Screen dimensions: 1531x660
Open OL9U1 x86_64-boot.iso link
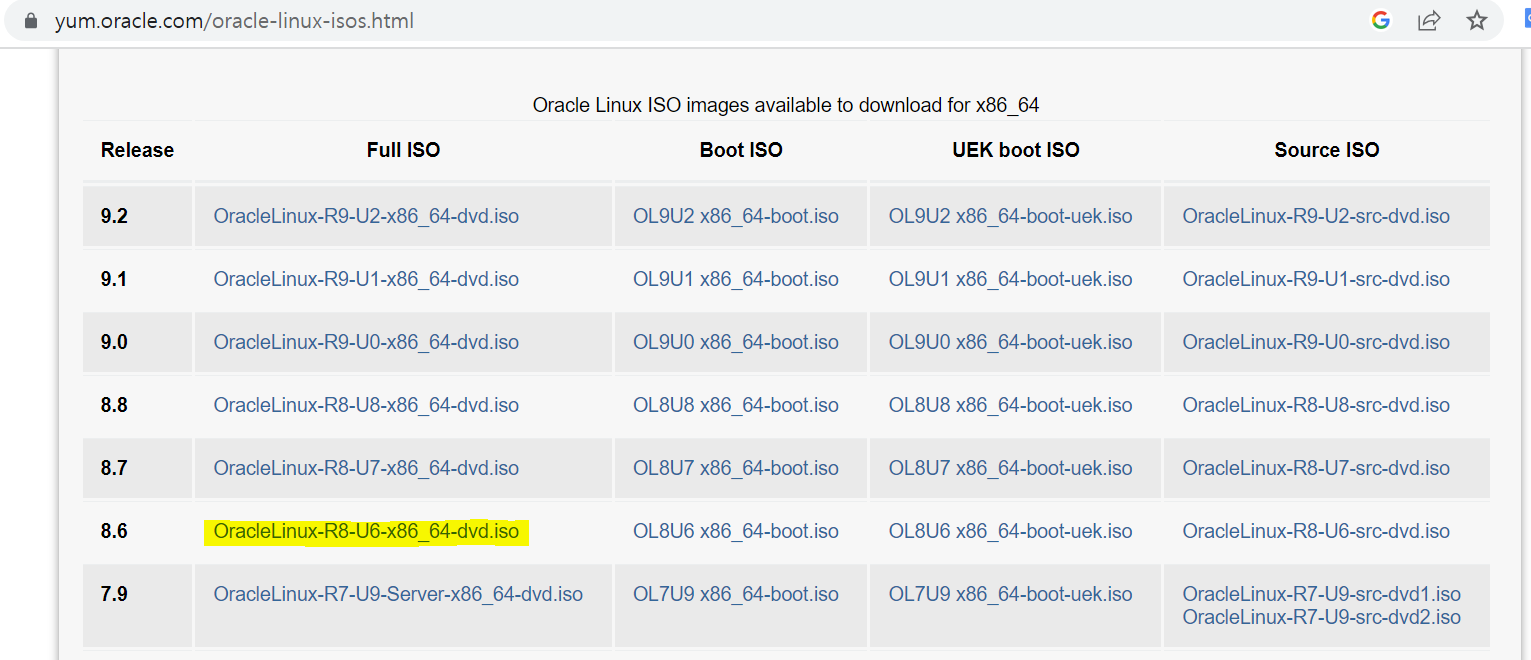point(736,279)
